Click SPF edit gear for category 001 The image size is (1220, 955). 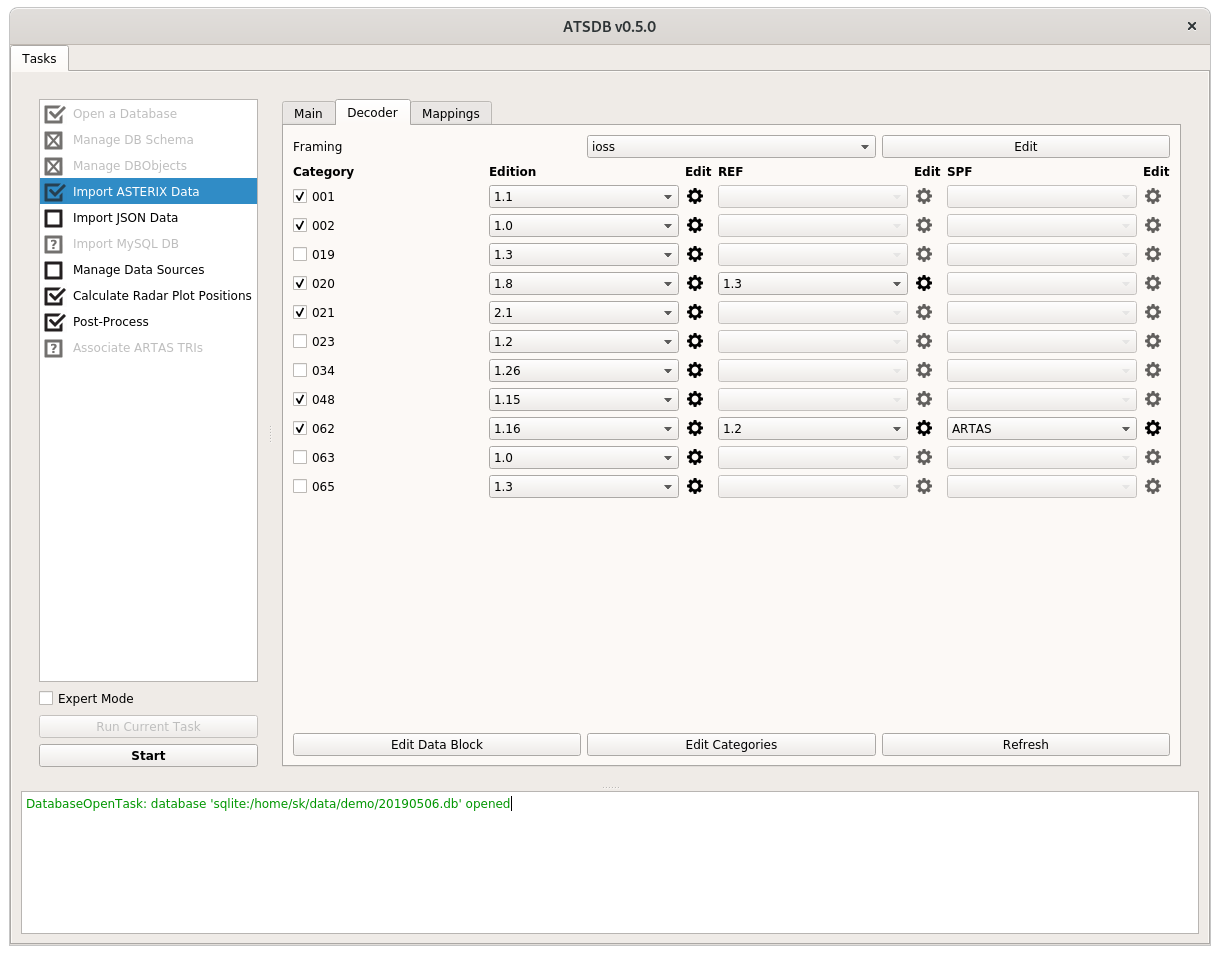1153,197
